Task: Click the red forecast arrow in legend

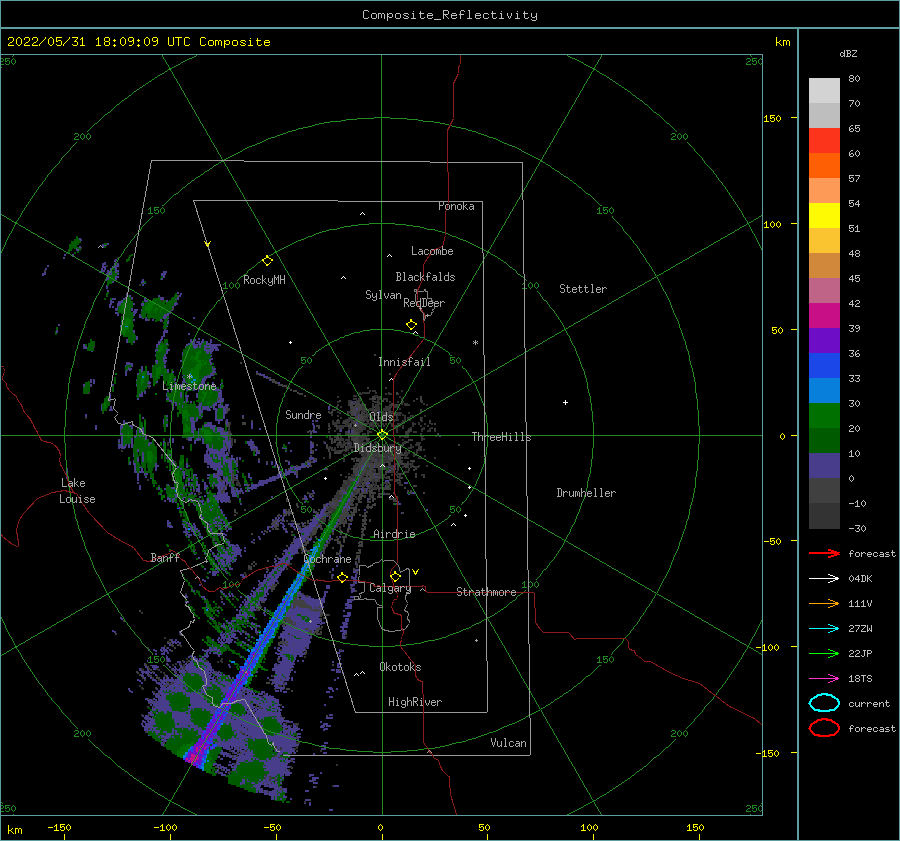Action: point(824,553)
